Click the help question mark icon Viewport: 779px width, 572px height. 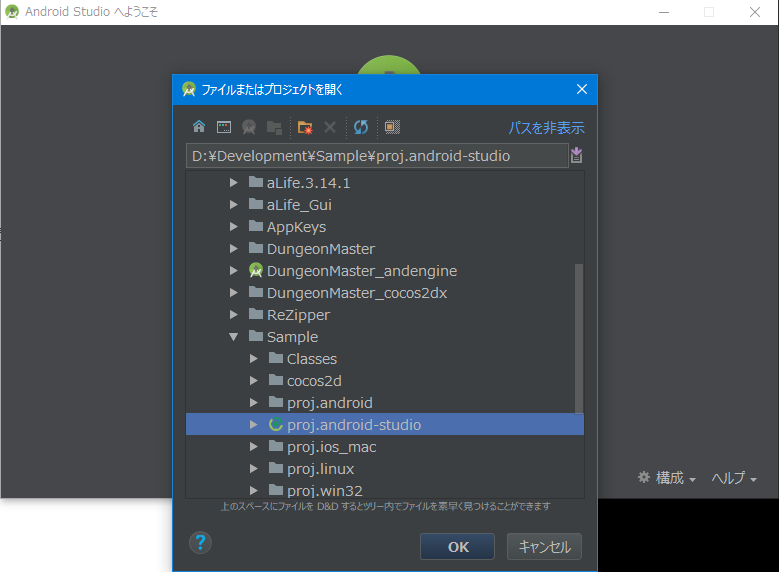pos(200,543)
